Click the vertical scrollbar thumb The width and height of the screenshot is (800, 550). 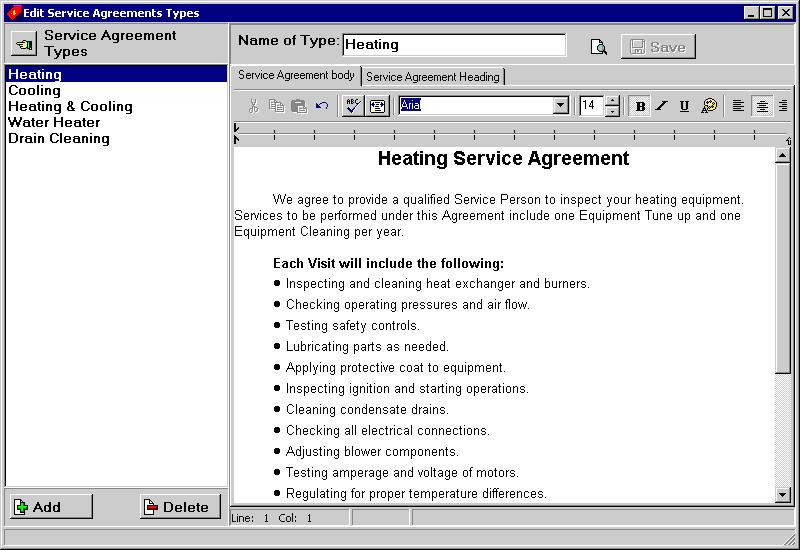pos(783,268)
